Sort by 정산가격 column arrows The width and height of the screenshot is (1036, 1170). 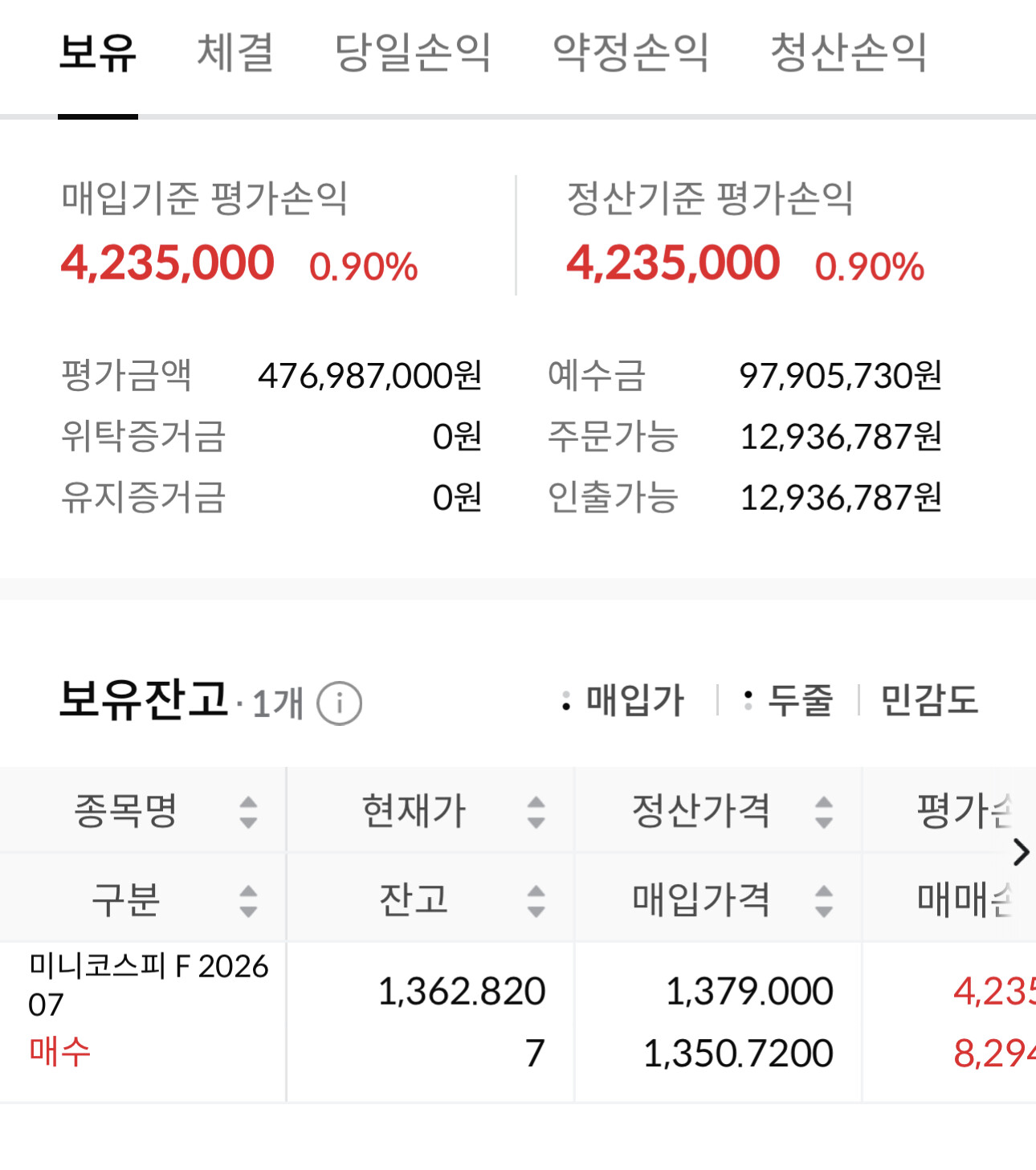coord(823,812)
